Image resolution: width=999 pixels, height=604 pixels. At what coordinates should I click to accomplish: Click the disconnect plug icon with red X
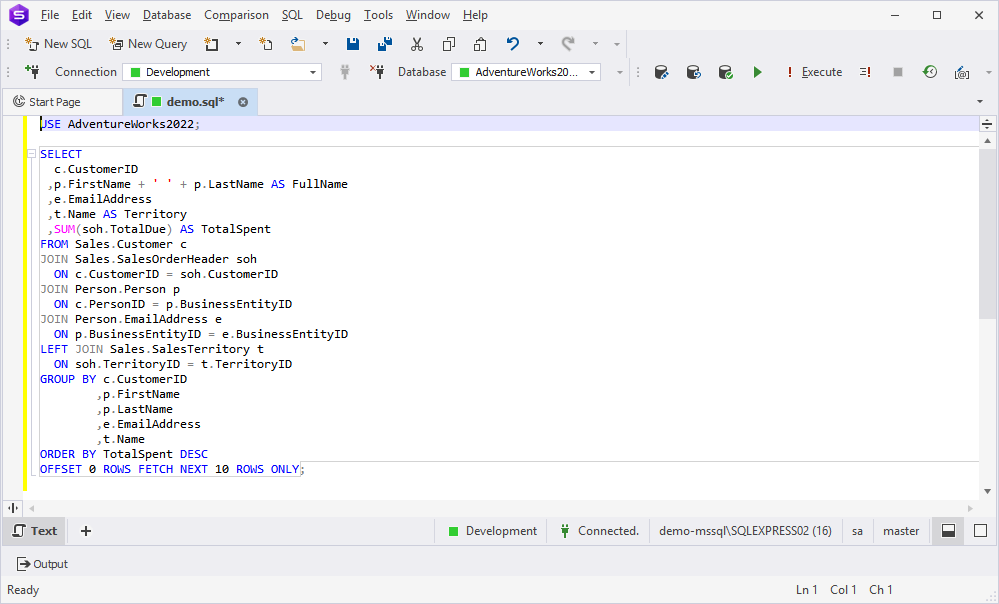tap(377, 72)
